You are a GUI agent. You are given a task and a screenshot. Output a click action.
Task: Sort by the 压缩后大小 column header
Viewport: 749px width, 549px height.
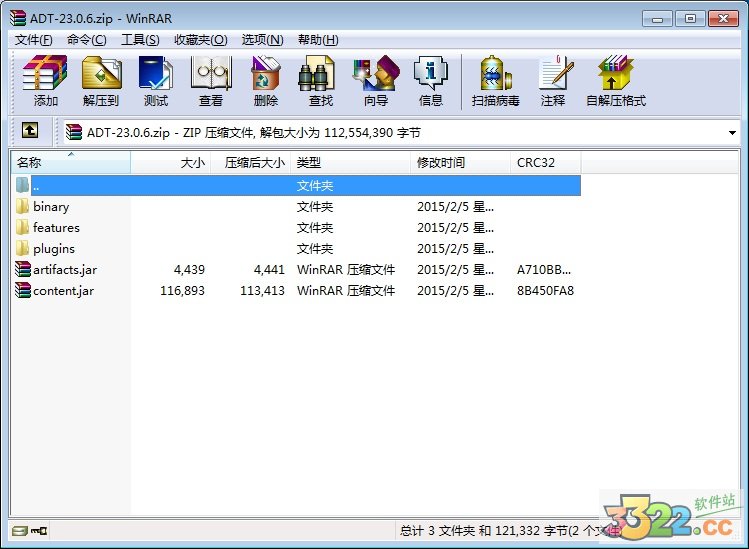tap(251, 162)
